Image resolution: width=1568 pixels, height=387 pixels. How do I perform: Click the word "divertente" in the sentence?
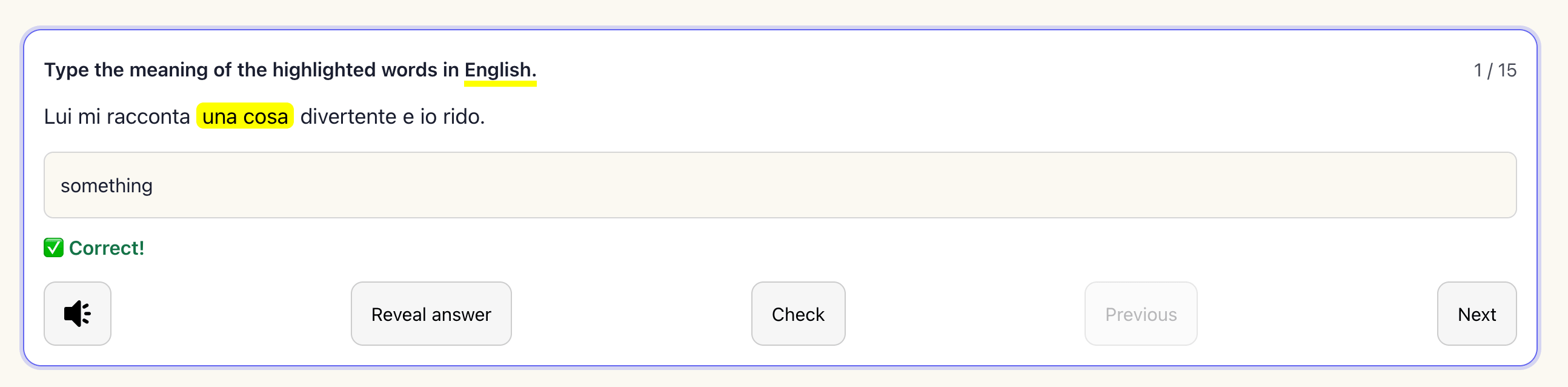pos(348,116)
